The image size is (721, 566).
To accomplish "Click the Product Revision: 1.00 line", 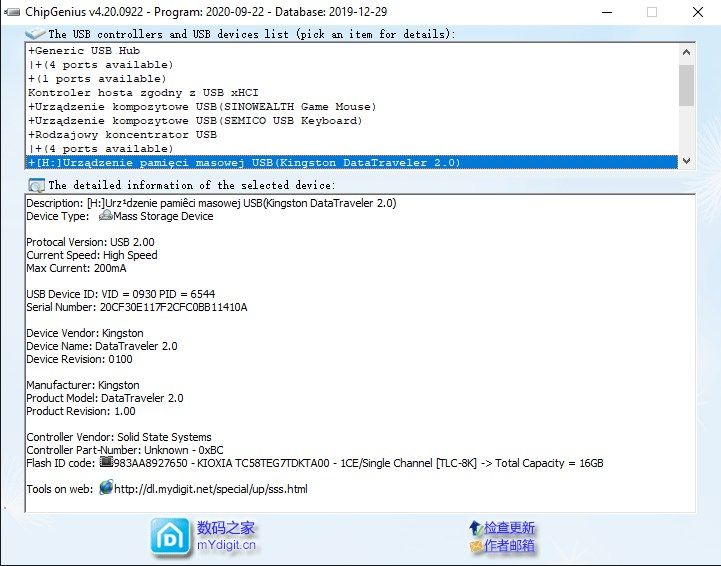I will click(81, 411).
